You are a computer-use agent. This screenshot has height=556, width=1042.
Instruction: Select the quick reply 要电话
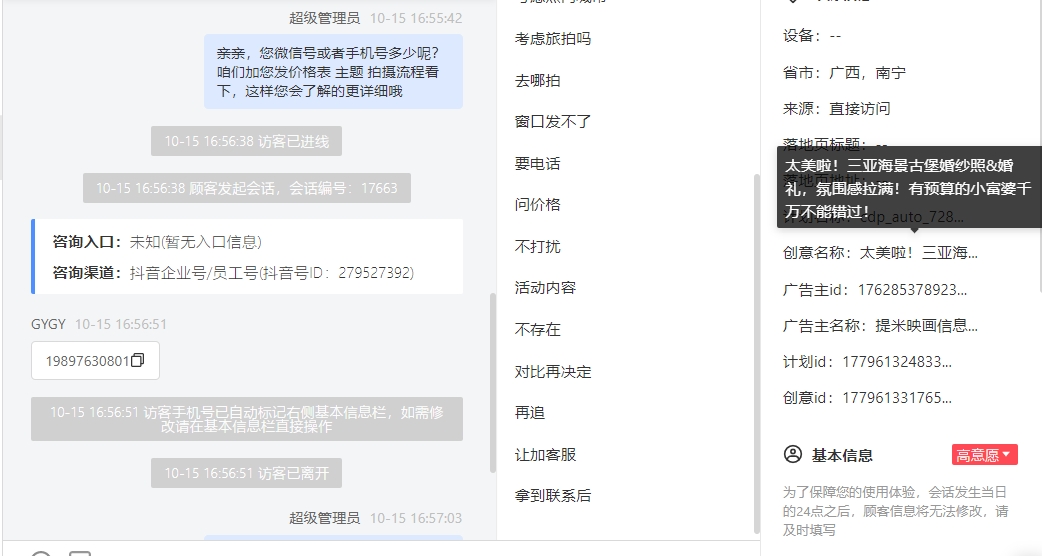tap(537, 163)
